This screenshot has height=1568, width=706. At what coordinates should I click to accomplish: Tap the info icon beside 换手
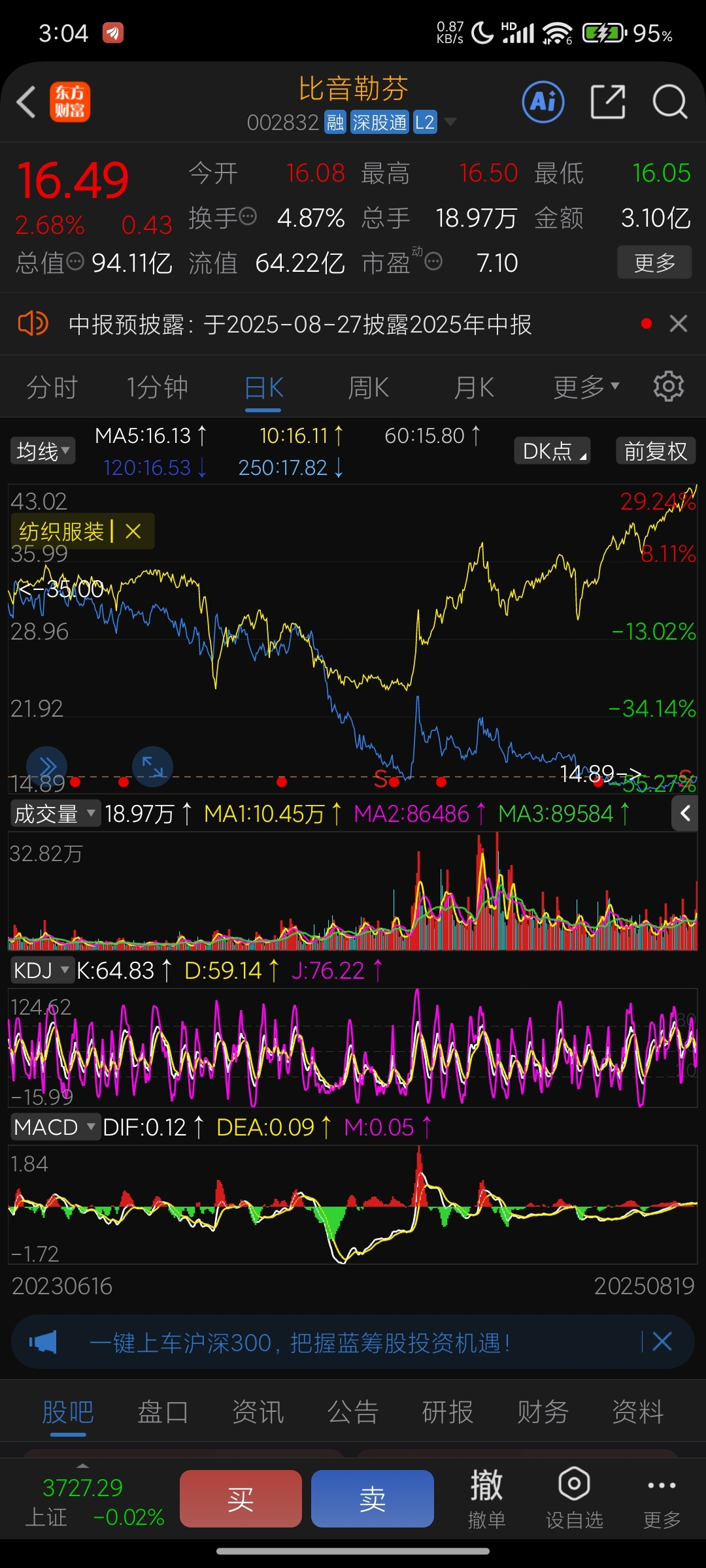[x=248, y=216]
